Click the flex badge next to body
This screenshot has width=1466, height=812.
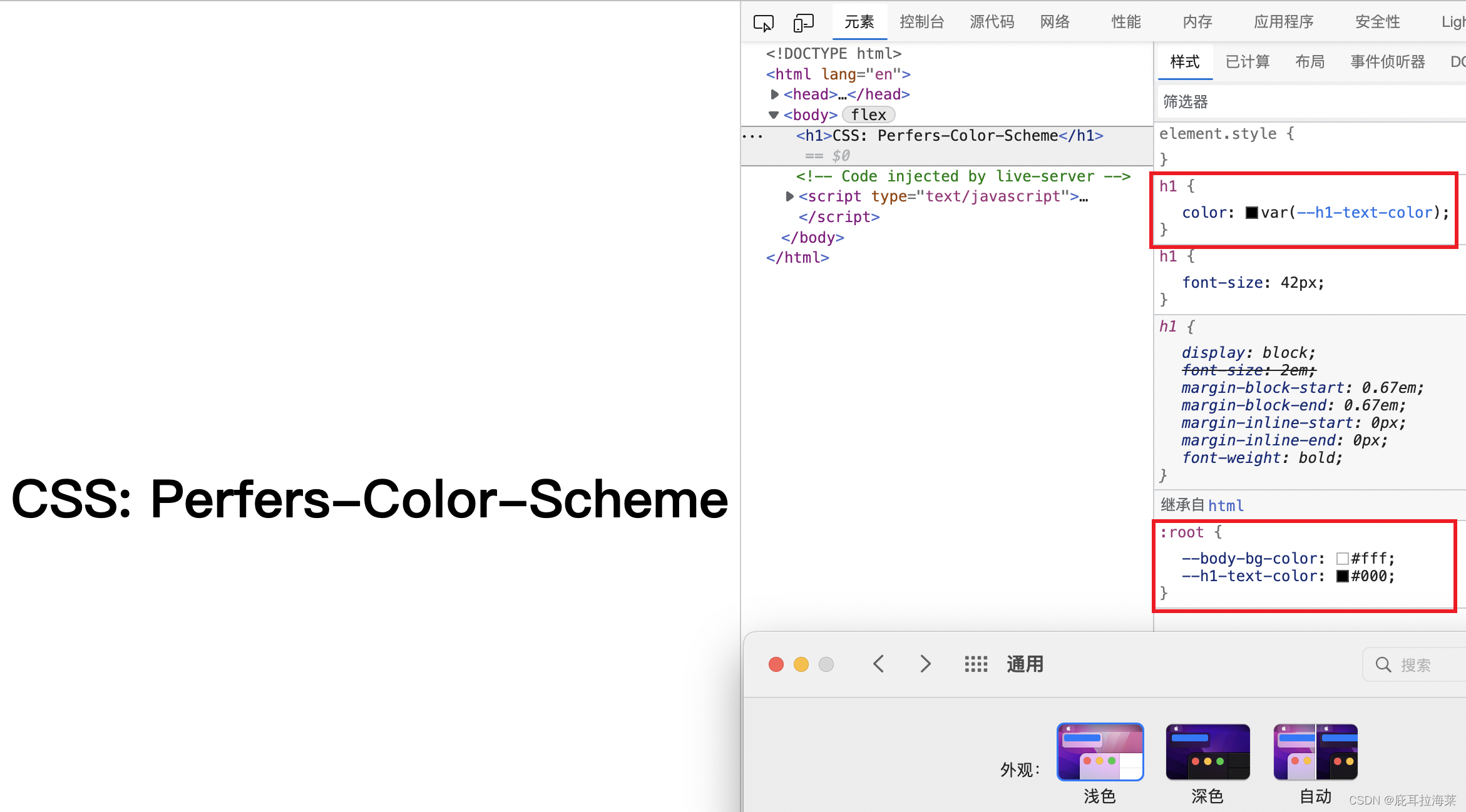coord(868,115)
